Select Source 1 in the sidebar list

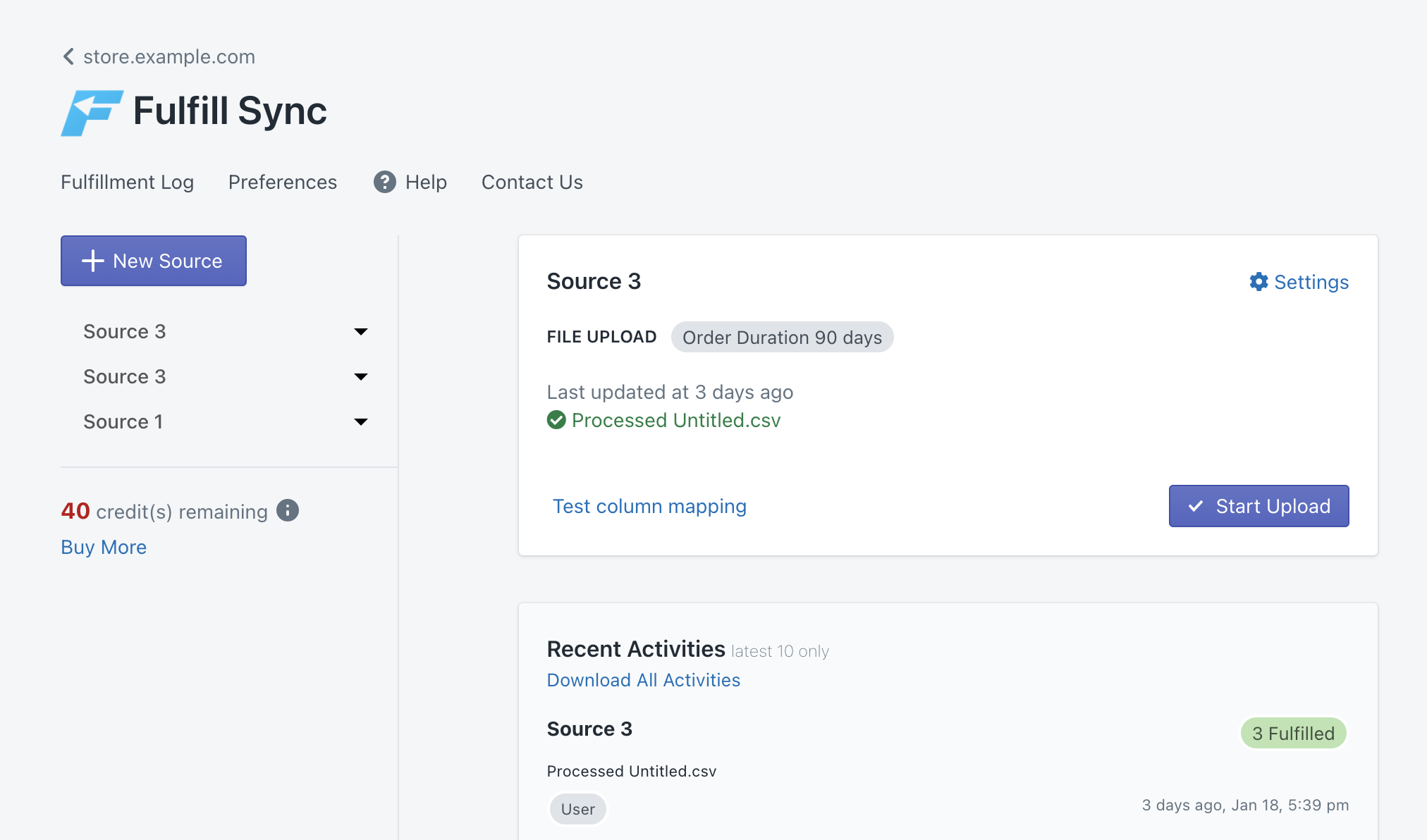[x=123, y=421]
